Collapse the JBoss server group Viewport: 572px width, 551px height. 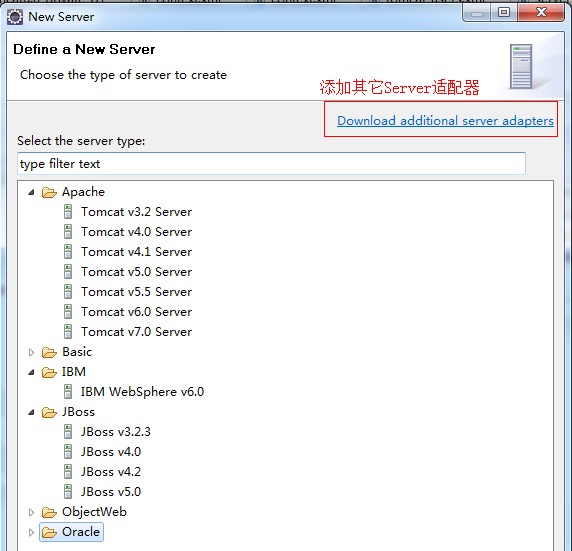click(31, 412)
